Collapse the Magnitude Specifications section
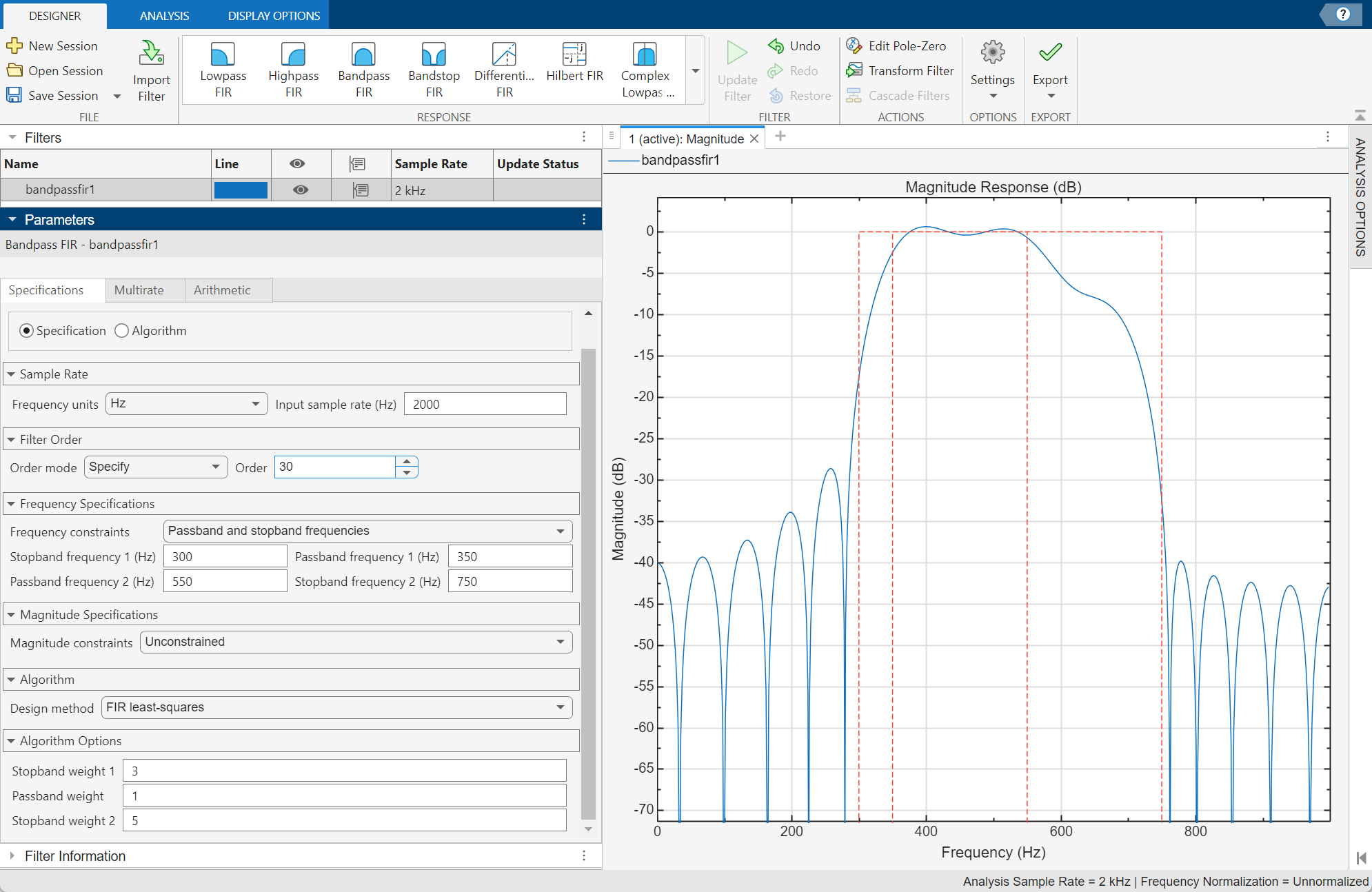Screen dimensions: 1372x892 (x=11, y=614)
